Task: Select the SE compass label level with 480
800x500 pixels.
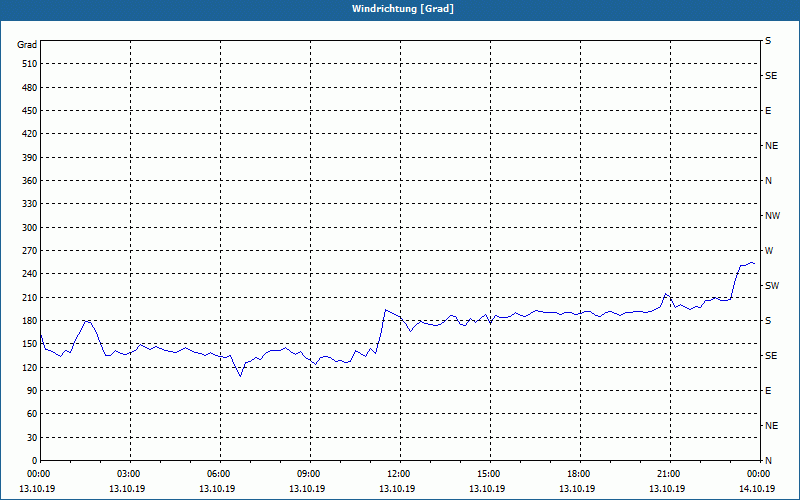Action: (x=771, y=76)
